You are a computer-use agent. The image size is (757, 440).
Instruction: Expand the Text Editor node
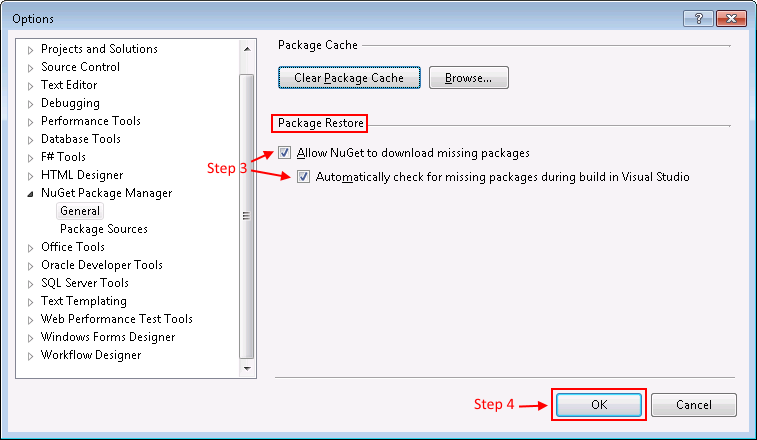point(31,86)
